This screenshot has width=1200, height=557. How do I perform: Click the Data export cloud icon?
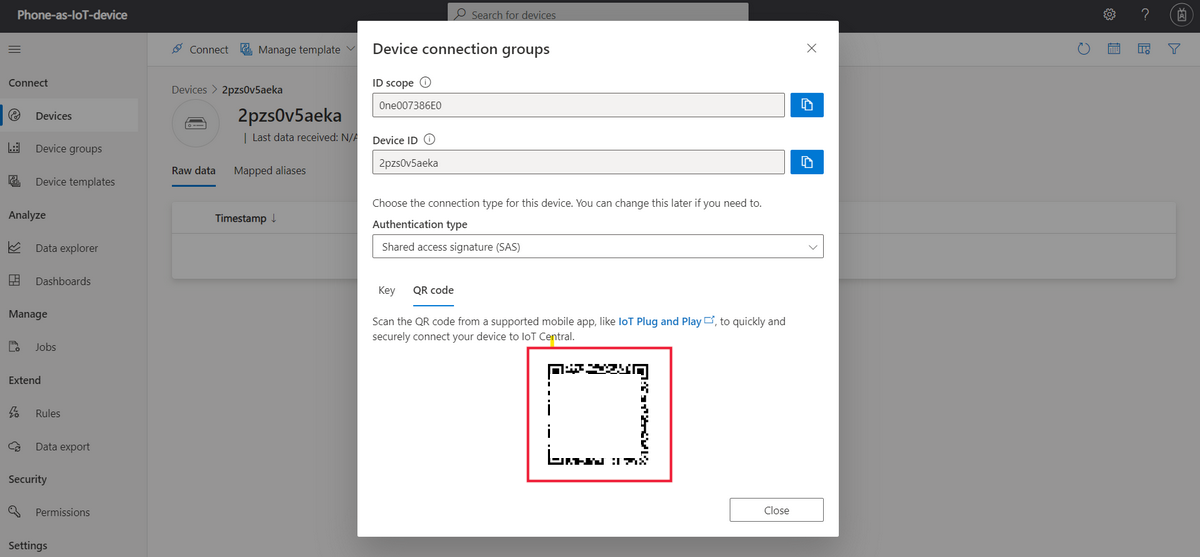click(15, 446)
